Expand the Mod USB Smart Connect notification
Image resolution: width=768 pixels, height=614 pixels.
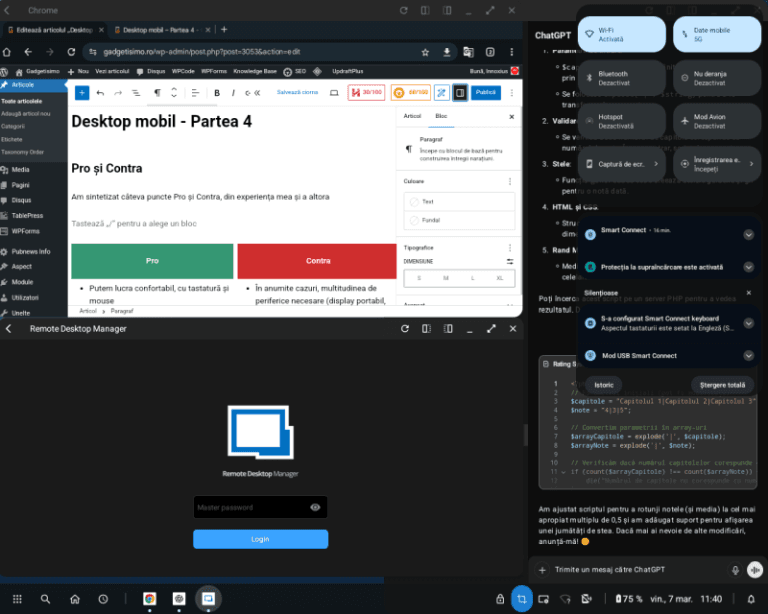[x=748, y=355]
